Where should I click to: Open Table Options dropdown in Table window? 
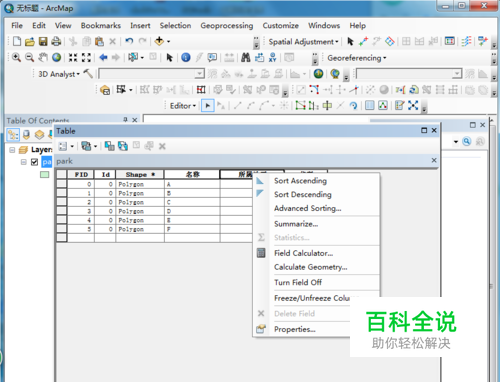tap(66, 146)
